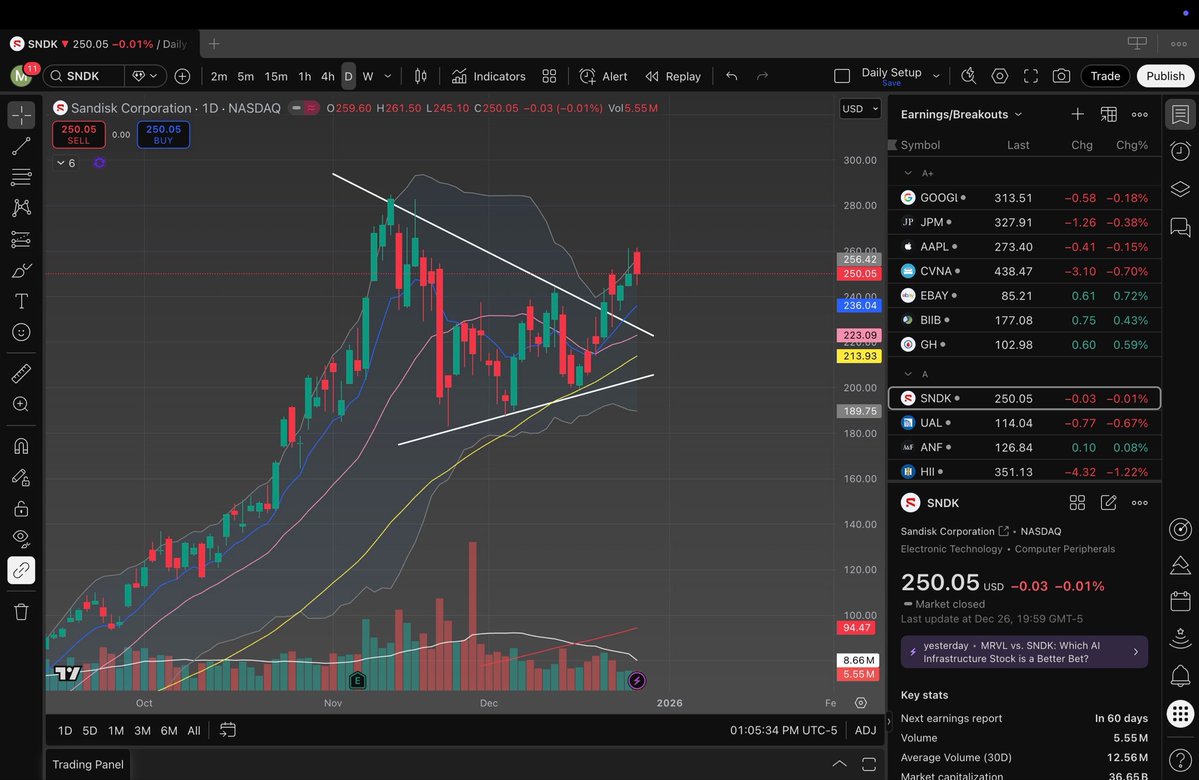
Task: Hide all drawings with the eye icon
Action: (x=21, y=539)
